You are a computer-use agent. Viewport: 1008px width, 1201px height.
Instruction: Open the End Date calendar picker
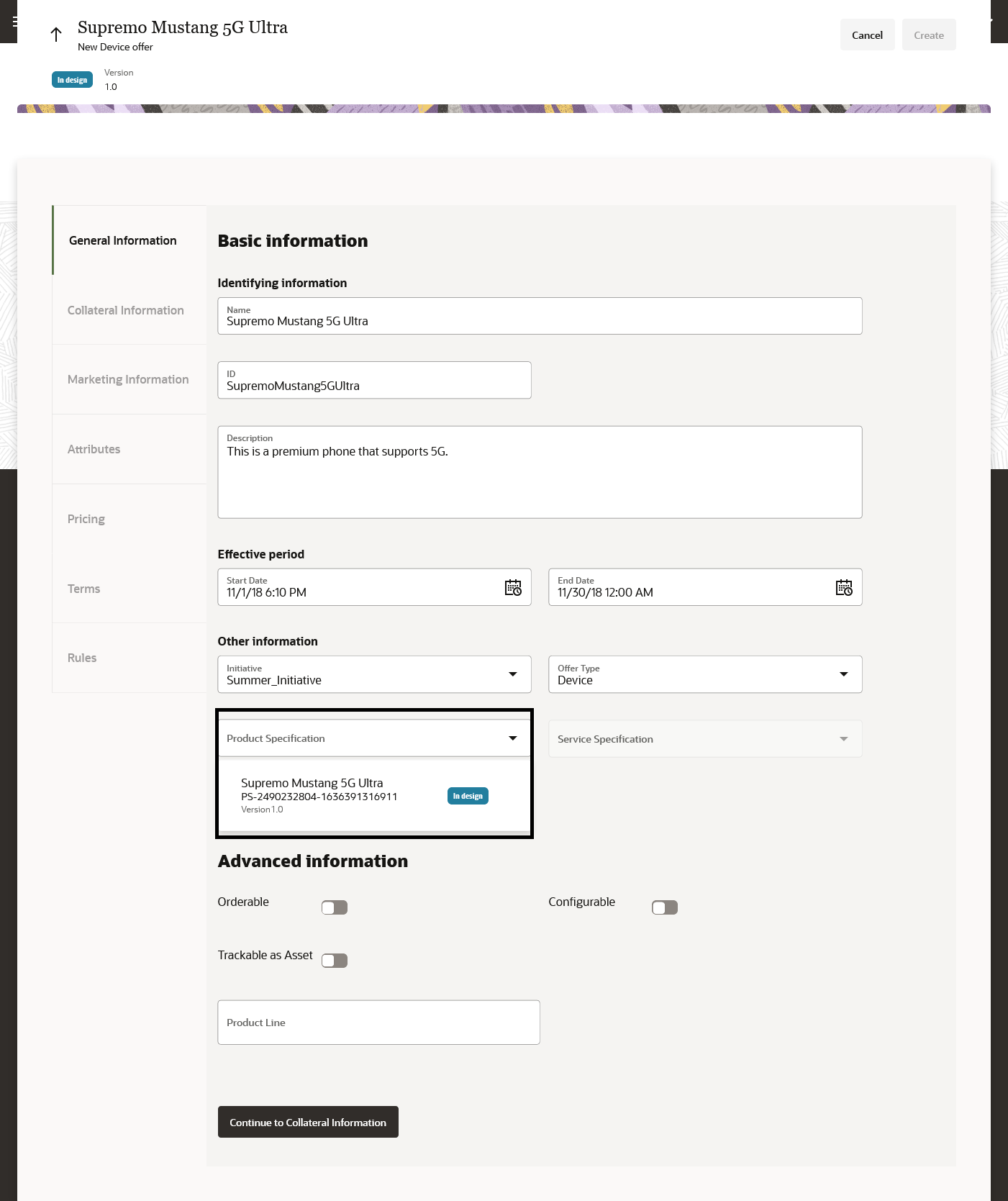click(x=844, y=588)
